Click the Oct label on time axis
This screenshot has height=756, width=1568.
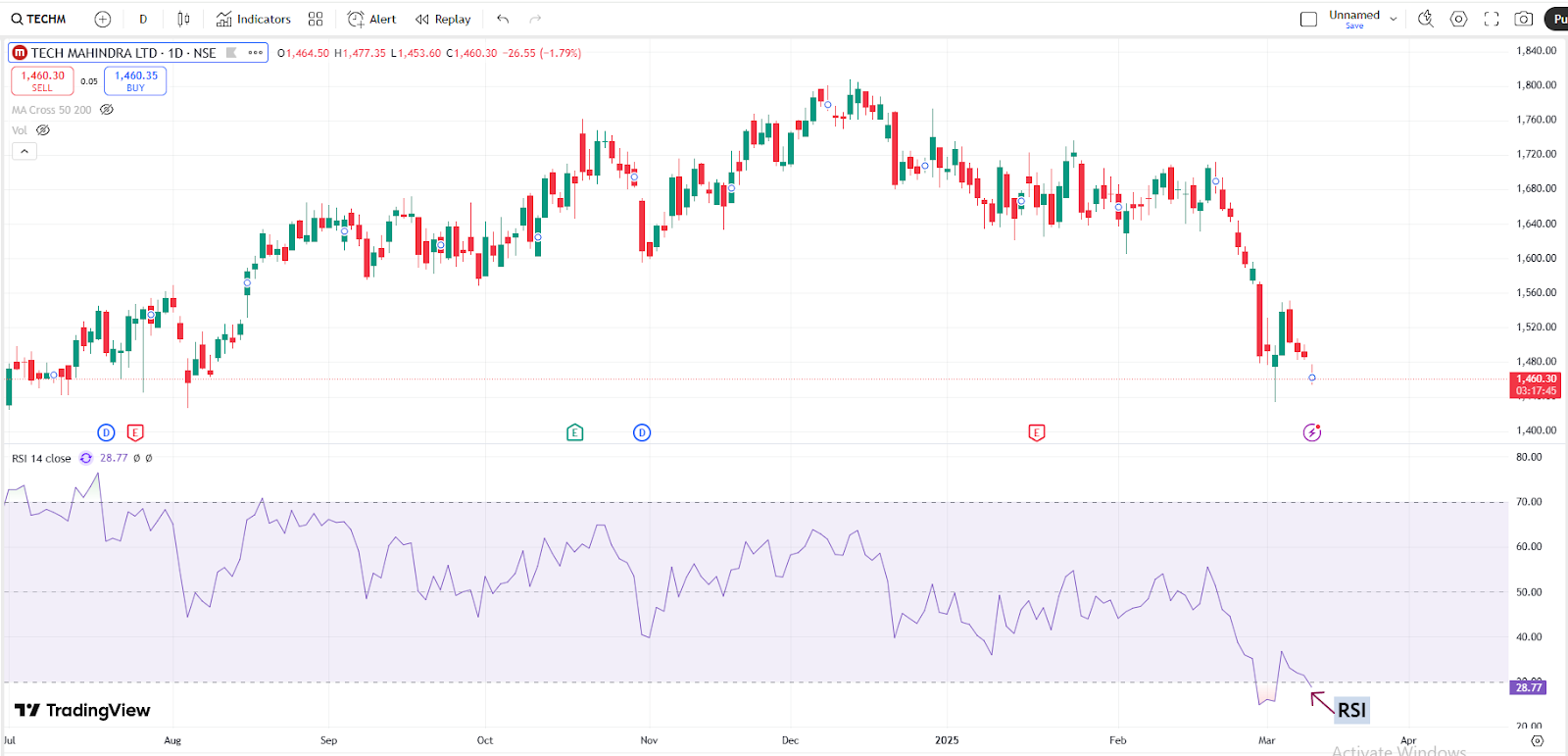click(485, 740)
